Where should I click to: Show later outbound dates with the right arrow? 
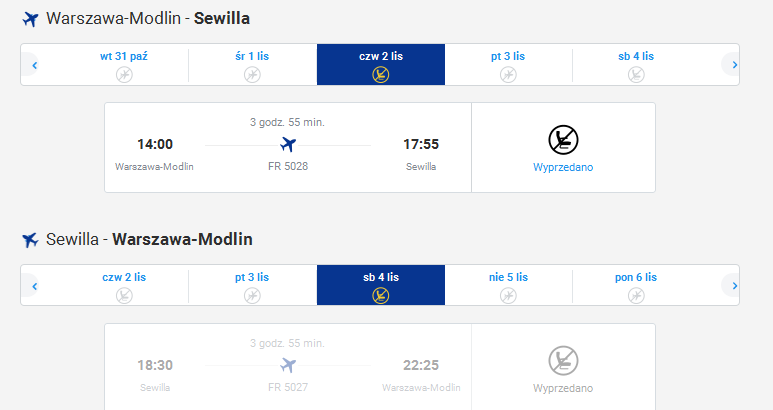734,65
